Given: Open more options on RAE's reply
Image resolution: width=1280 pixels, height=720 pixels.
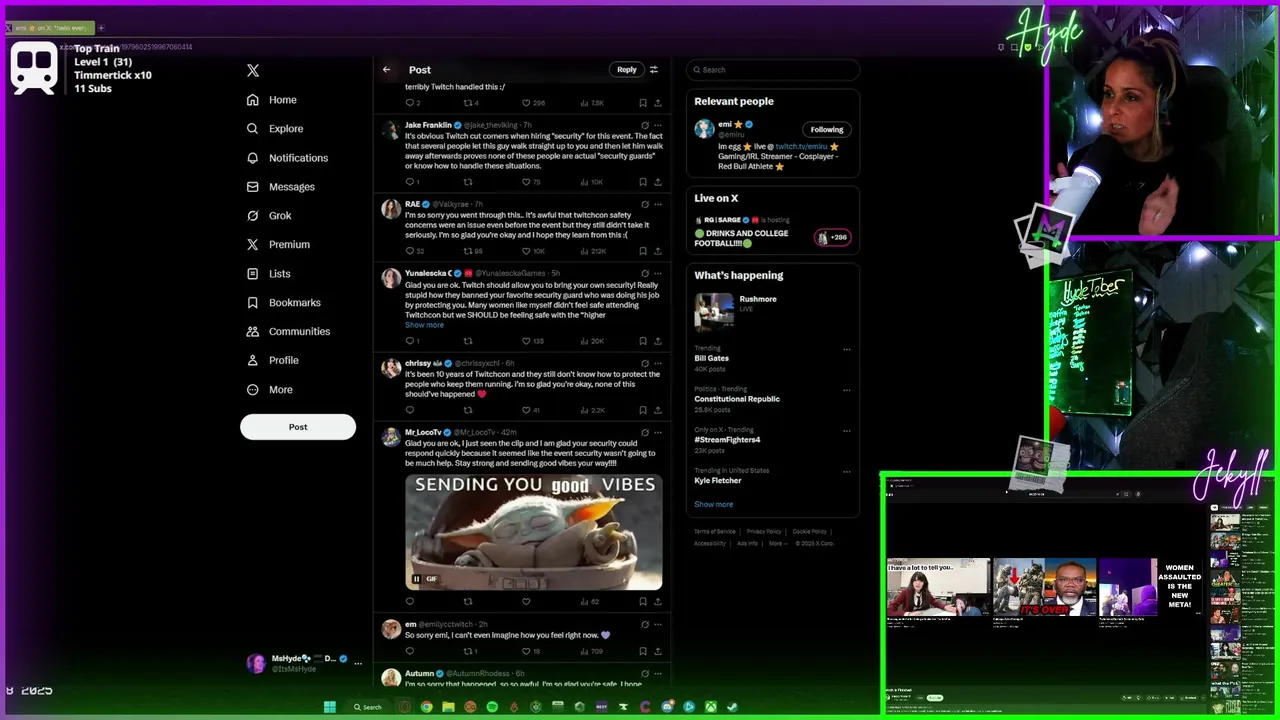Looking at the screenshot, I should (x=657, y=204).
